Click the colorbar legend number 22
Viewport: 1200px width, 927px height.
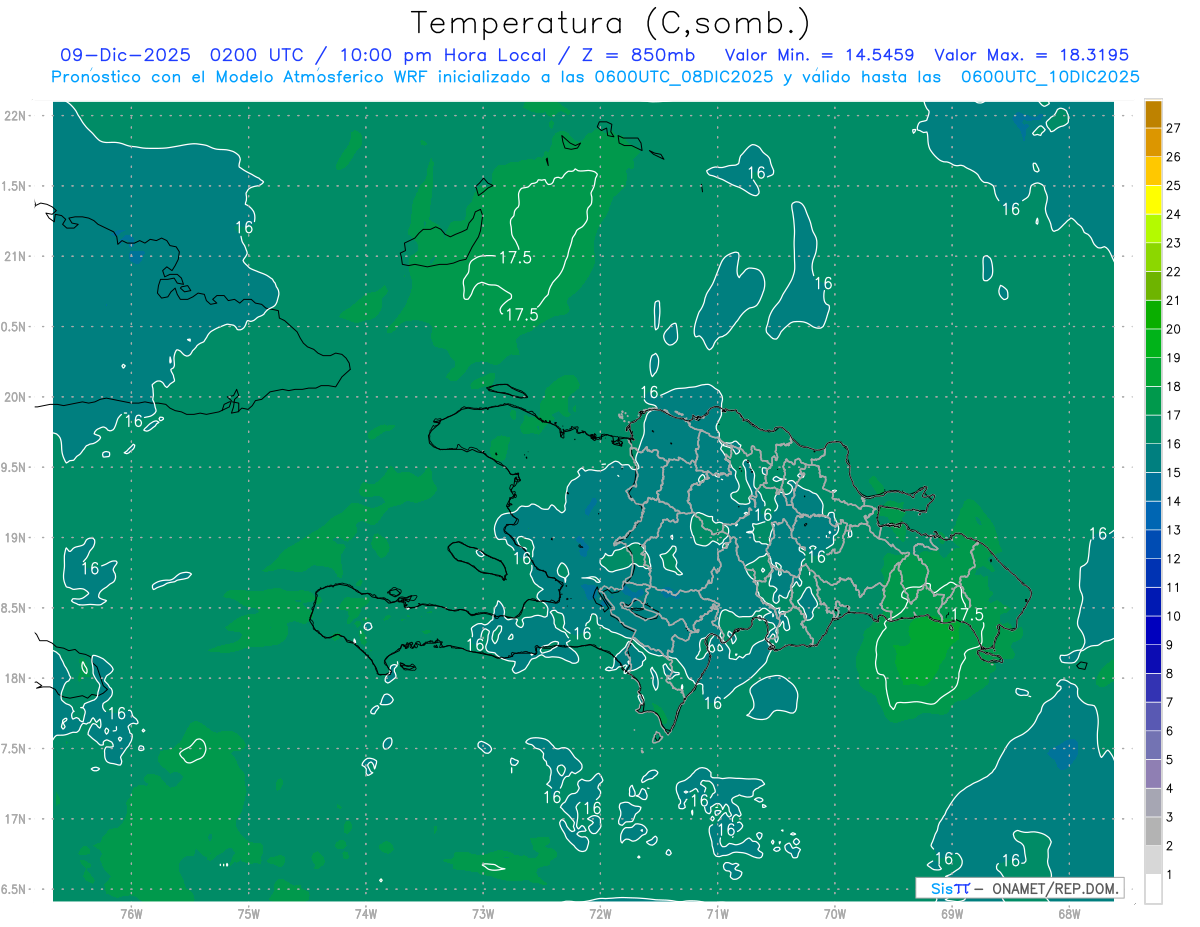coord(1174,272)
